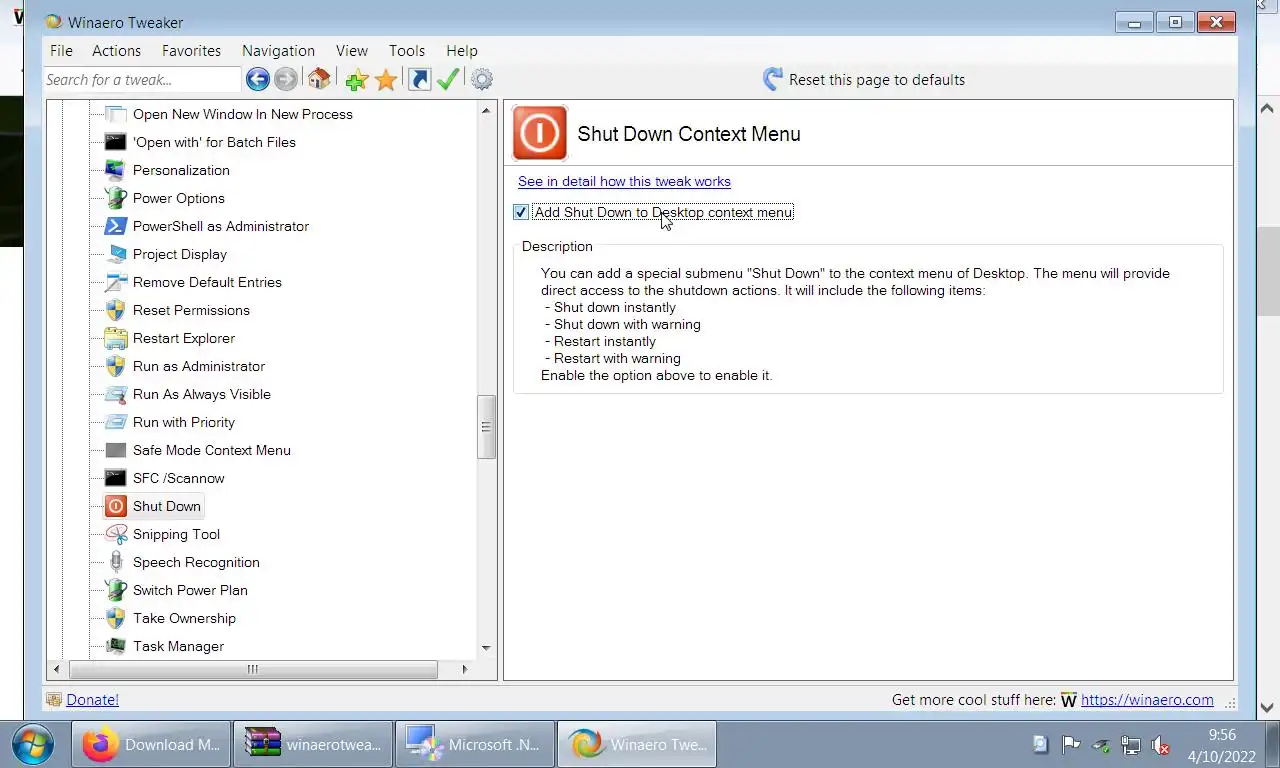Click the SFC /Scannow console icon
This screenshot has height=768, width=1280.
[116, 478]
